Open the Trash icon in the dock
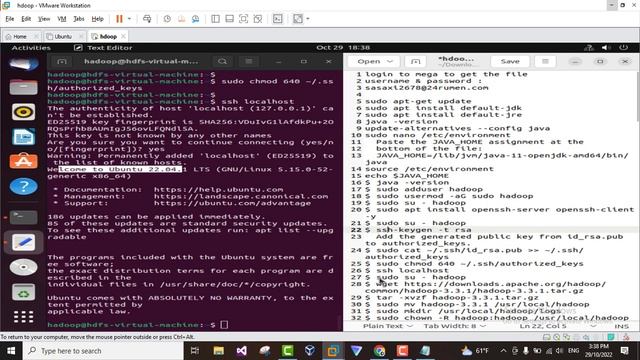Image resolution: width=640 pixels, height=360 pixels. coord(23,292)
